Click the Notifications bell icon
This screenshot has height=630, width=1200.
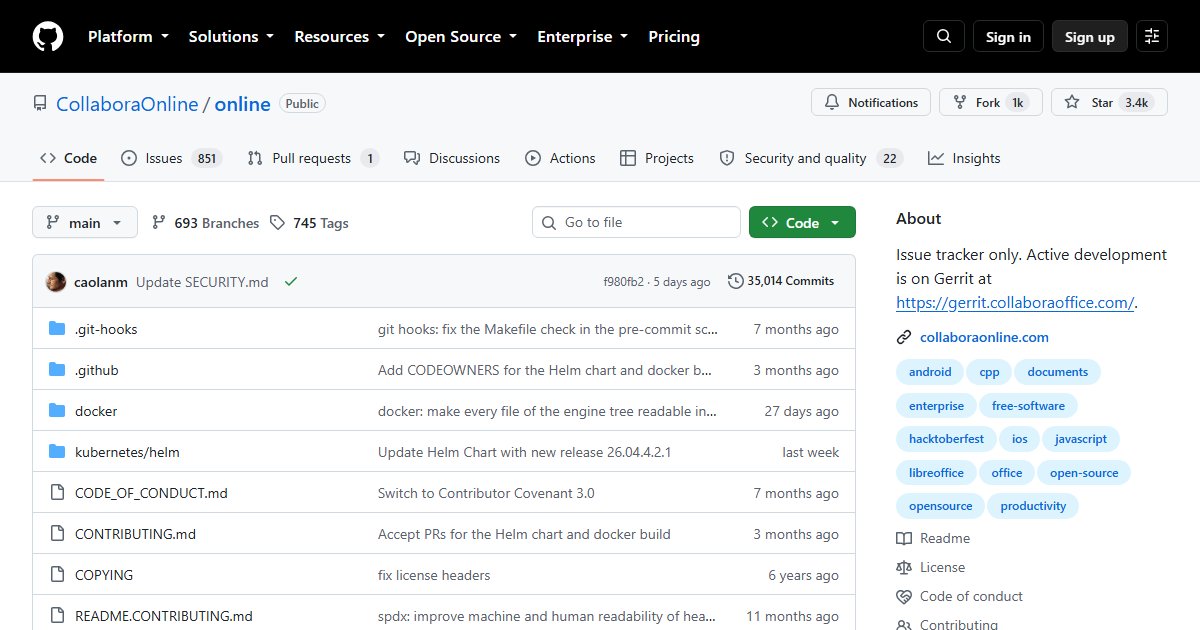click(832, 102)
